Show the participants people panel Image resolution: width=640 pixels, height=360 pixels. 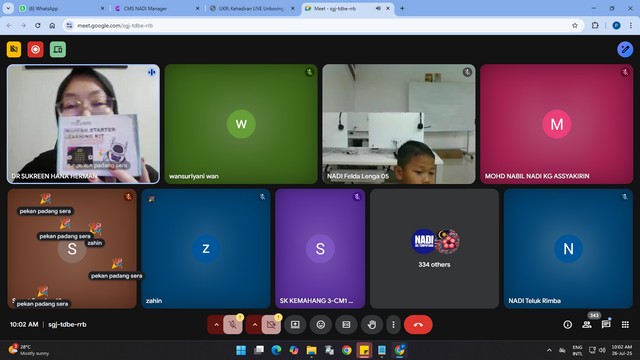587,324
